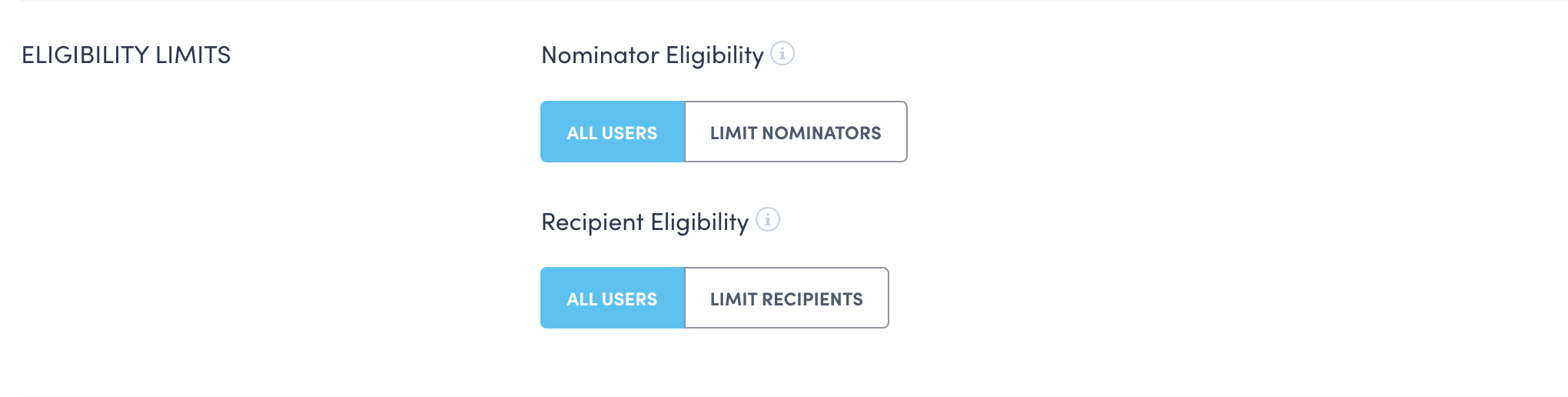Image resolution: width=1568 pixels, height=397 pixels.
Task: Open the nominator eligibility information icon
Action: click(x=782, y=54)
